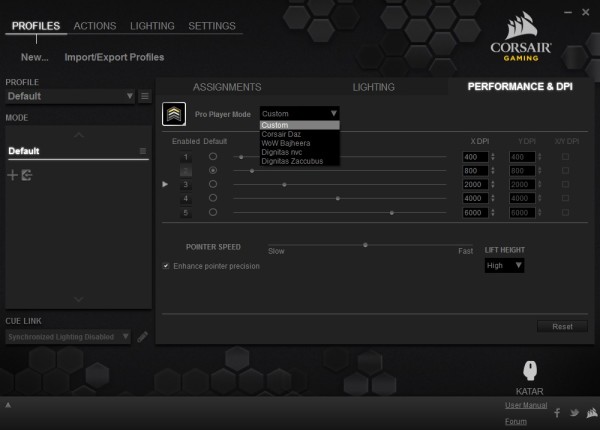This screenshot has width=600, height=430.
Task: Toggle enabled state of DPI stage 1
Action: tap(186, 157)
